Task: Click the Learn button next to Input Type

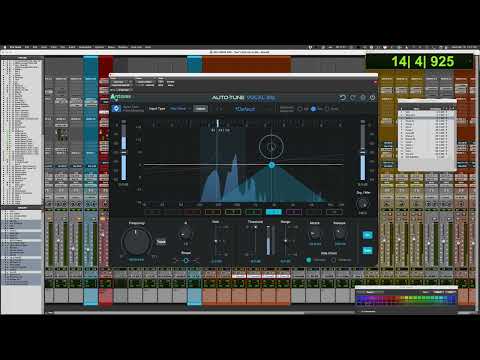Action: 201,109
